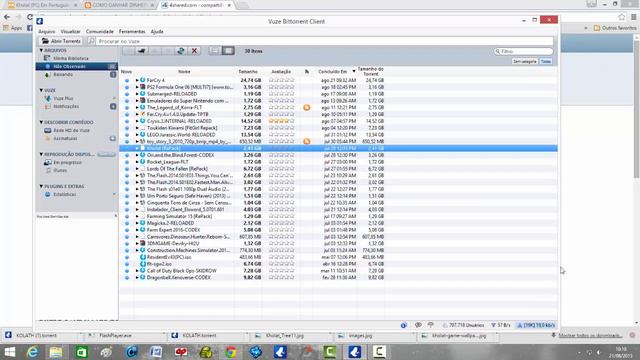
Task: Click the users count status entry
Action: click(463, 325)
